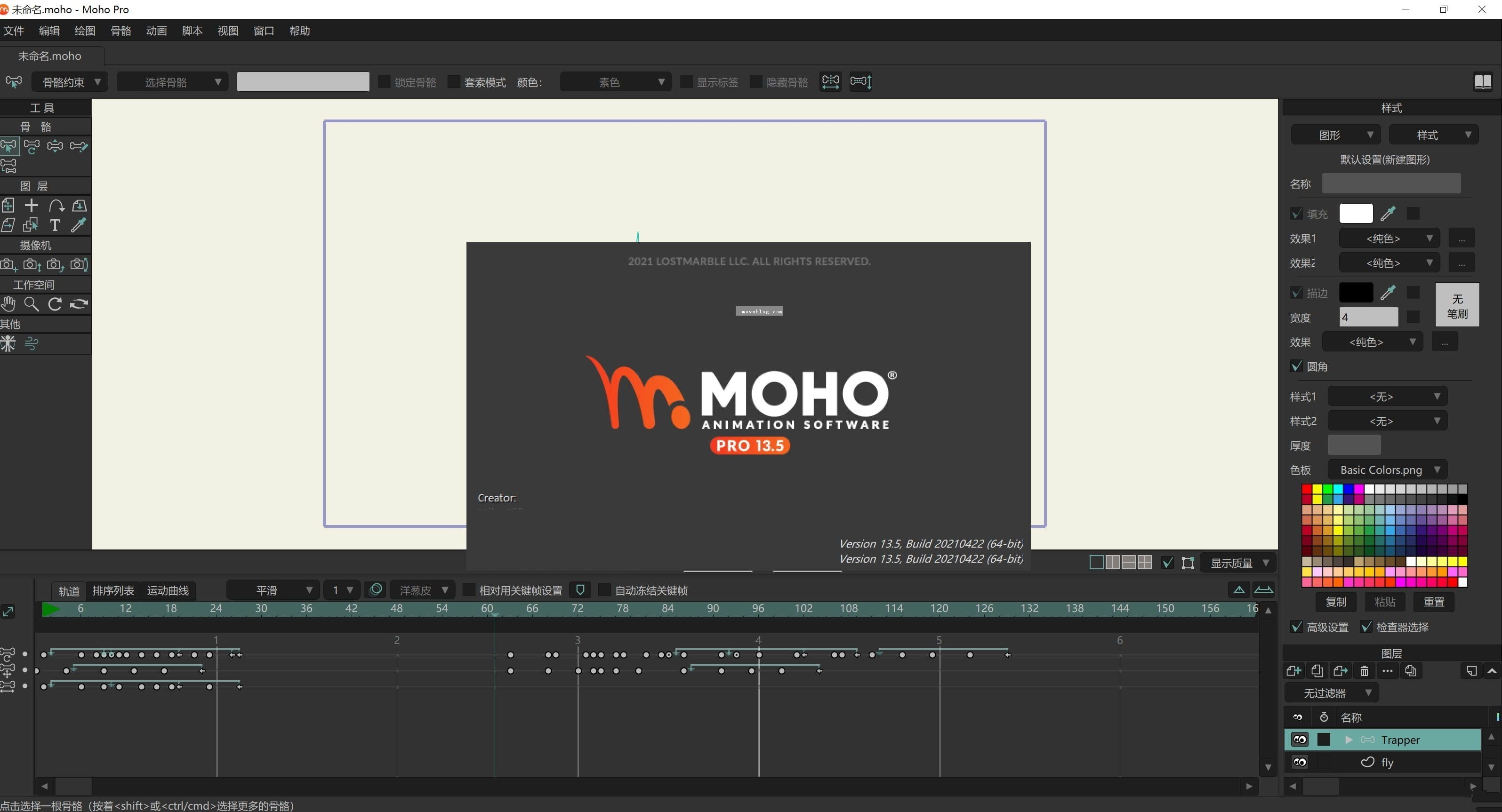
Task: Enable the 套索模式 checkbox
Action: click(453, 81)
